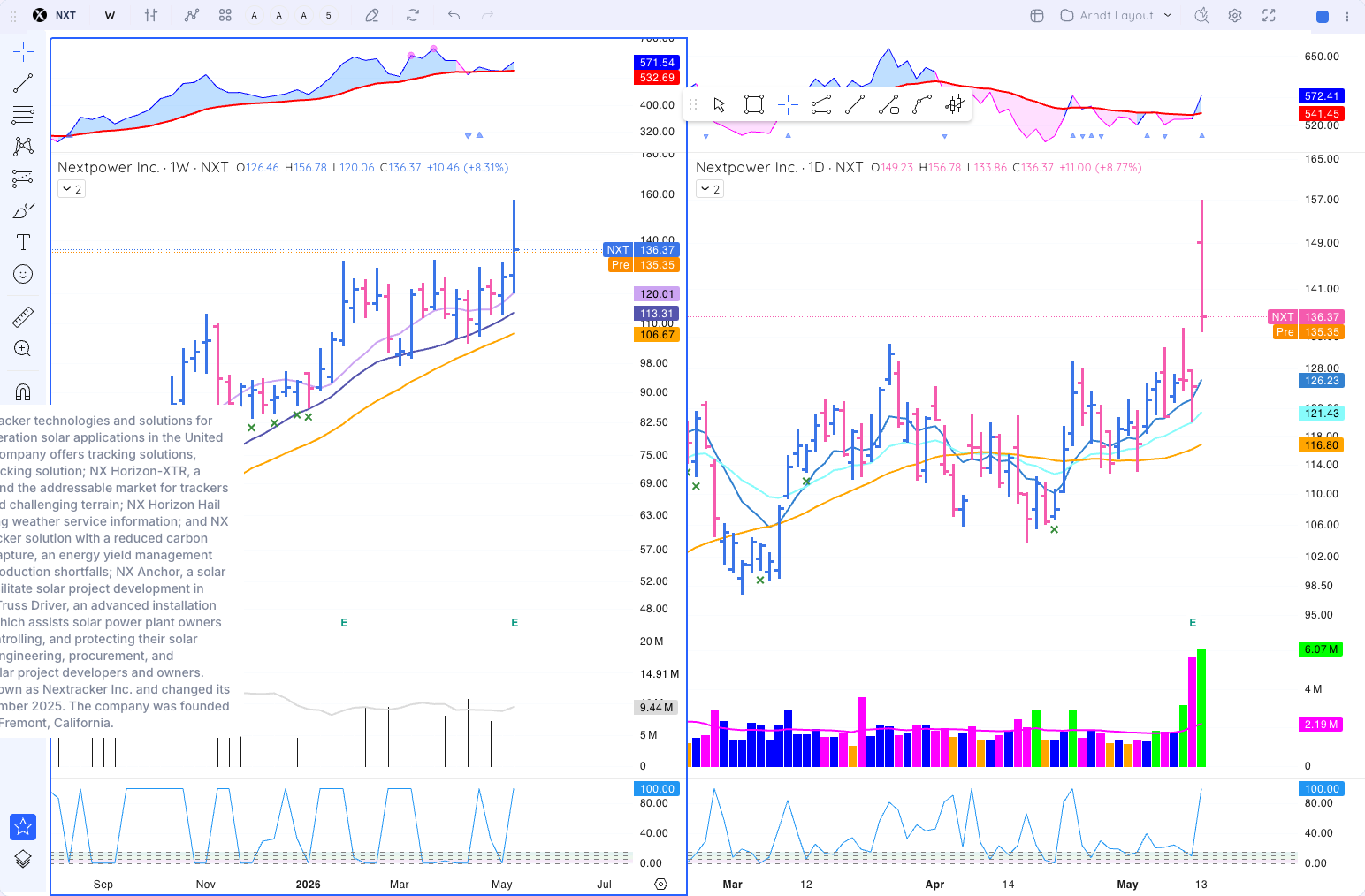The width and height of the screenshot is (1365, 896).
Task: Click the weekly NXT 136.37 price label
Action: [642, 250]
